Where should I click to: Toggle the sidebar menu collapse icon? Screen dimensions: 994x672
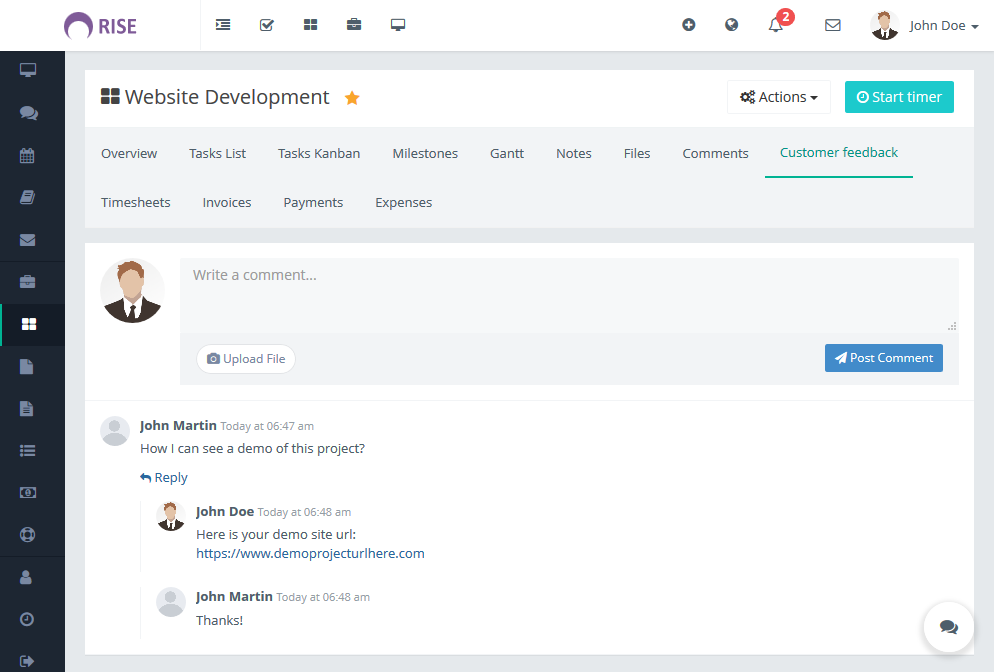(223, 25)
